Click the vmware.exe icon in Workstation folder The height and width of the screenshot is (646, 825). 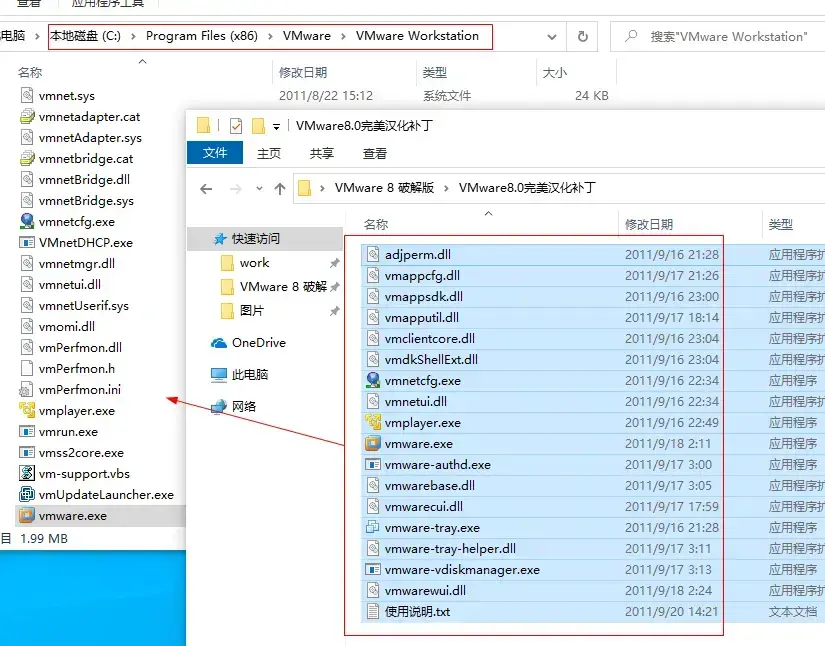(x=27, y=515)
